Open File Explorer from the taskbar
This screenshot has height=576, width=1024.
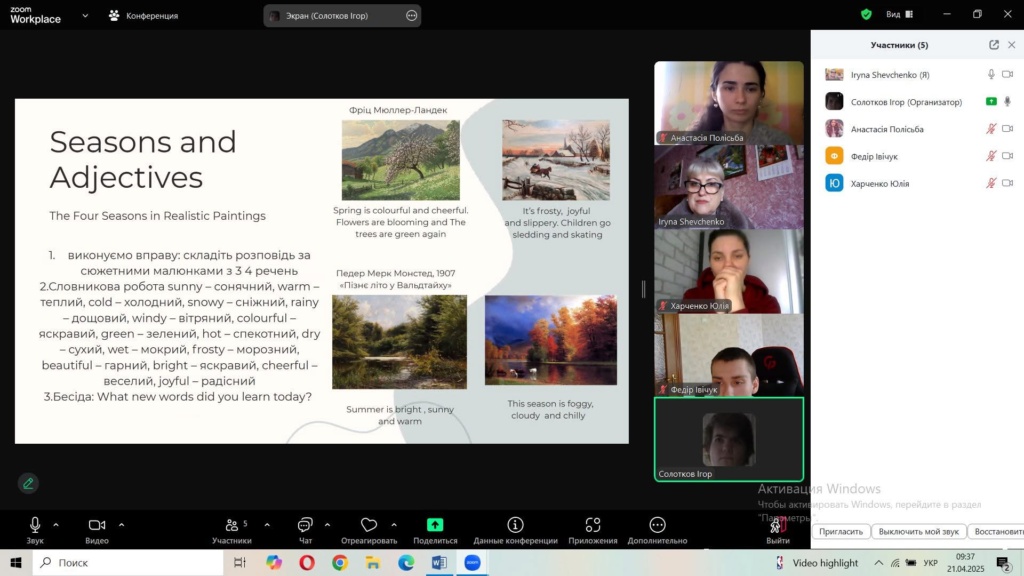pyautogui.click(x=373, y=562)
